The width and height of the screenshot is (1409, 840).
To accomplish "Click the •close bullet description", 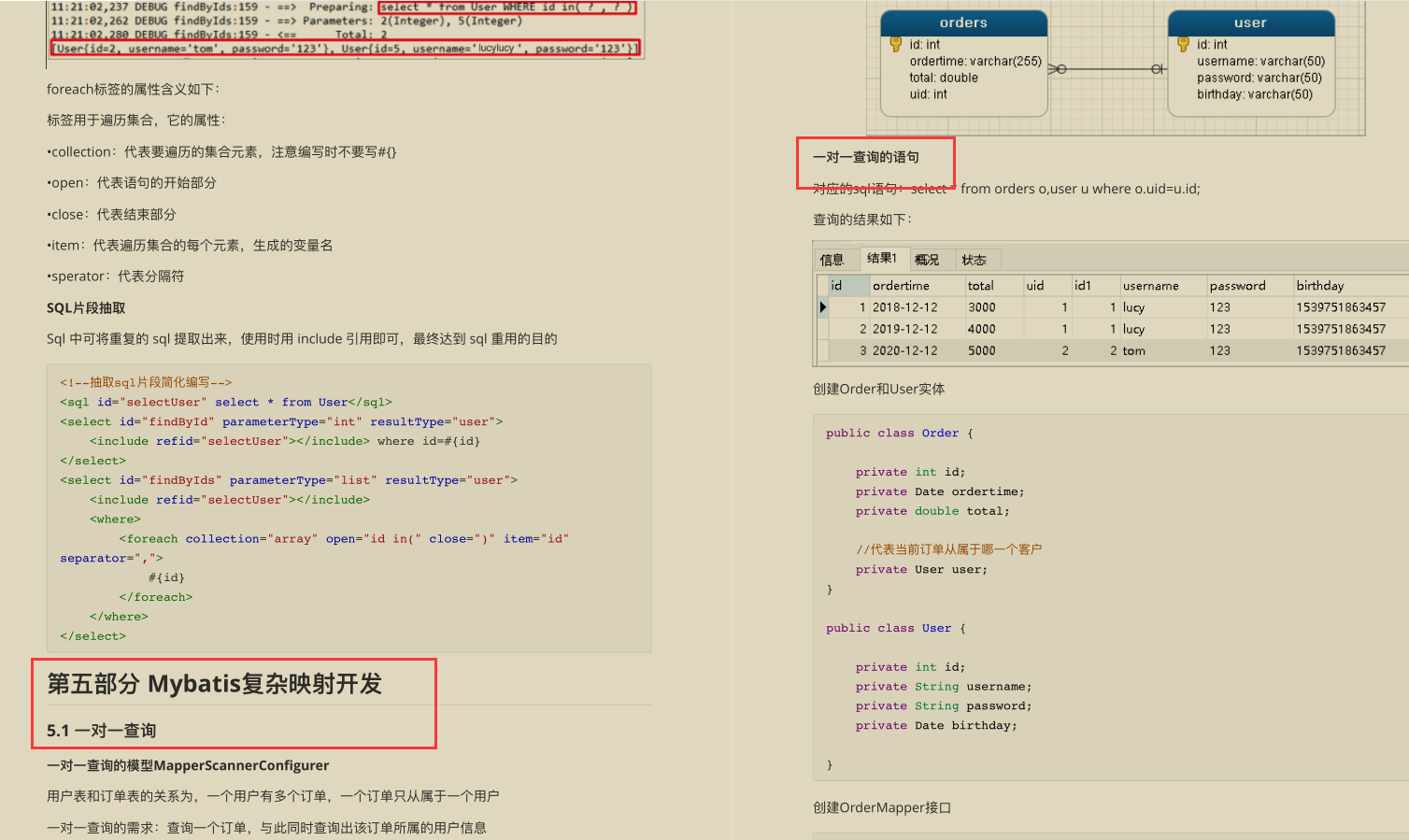I will point(111,214).
